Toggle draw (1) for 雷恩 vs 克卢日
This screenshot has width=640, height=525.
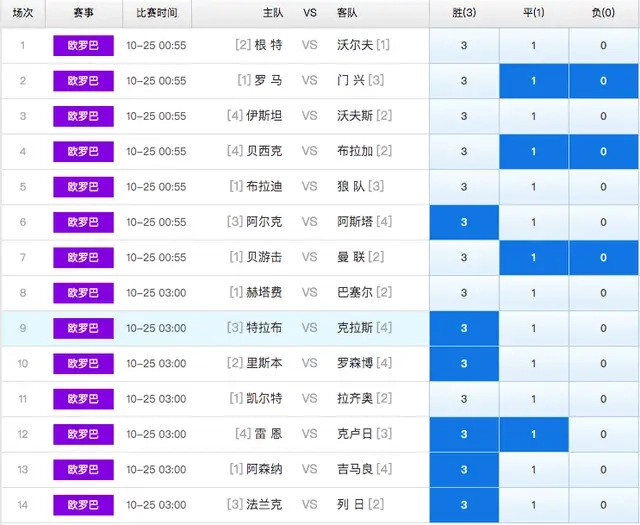tap(534, 434)
